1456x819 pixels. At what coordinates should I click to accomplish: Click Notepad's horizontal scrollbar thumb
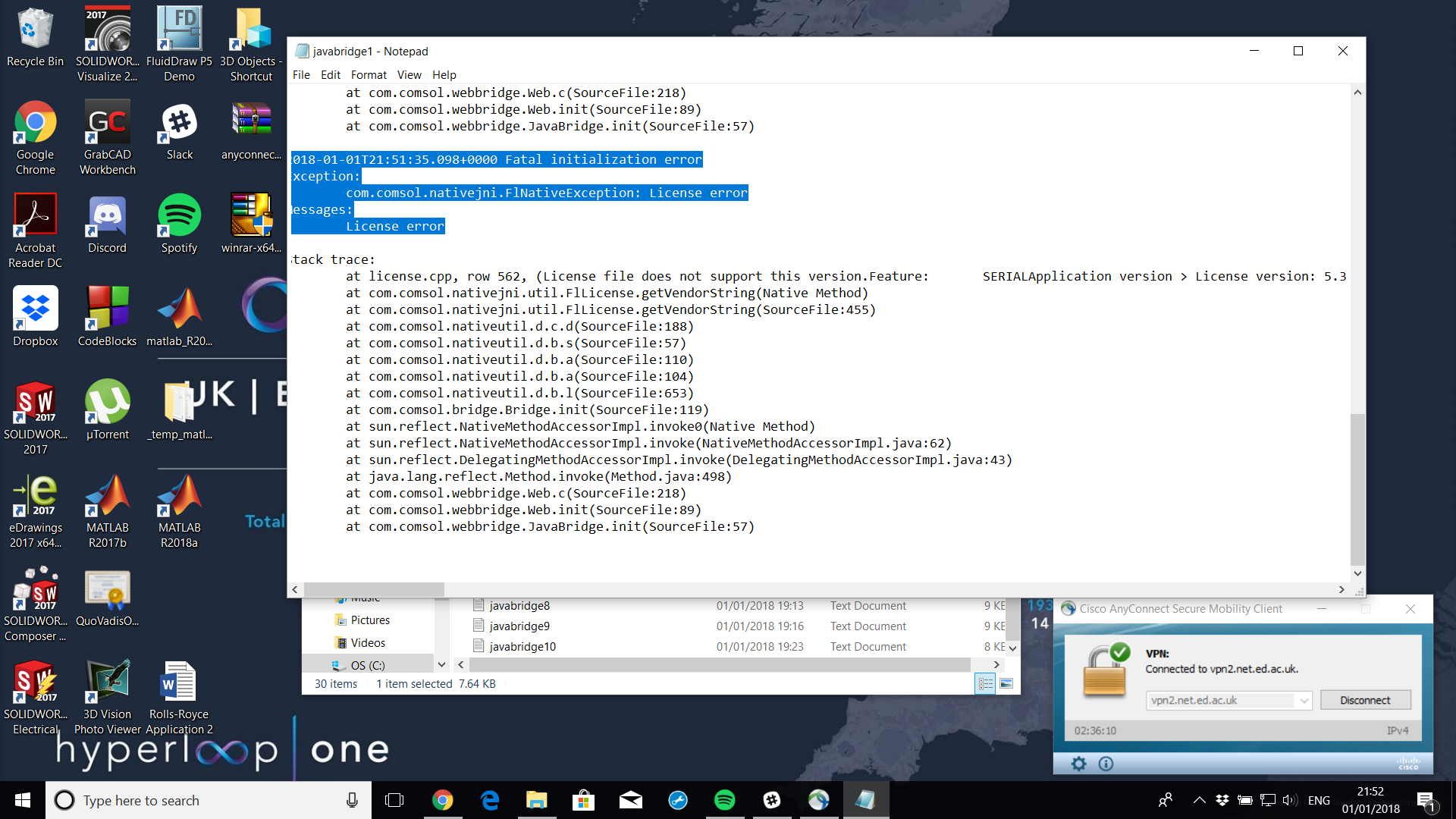(x=374, y=589)
